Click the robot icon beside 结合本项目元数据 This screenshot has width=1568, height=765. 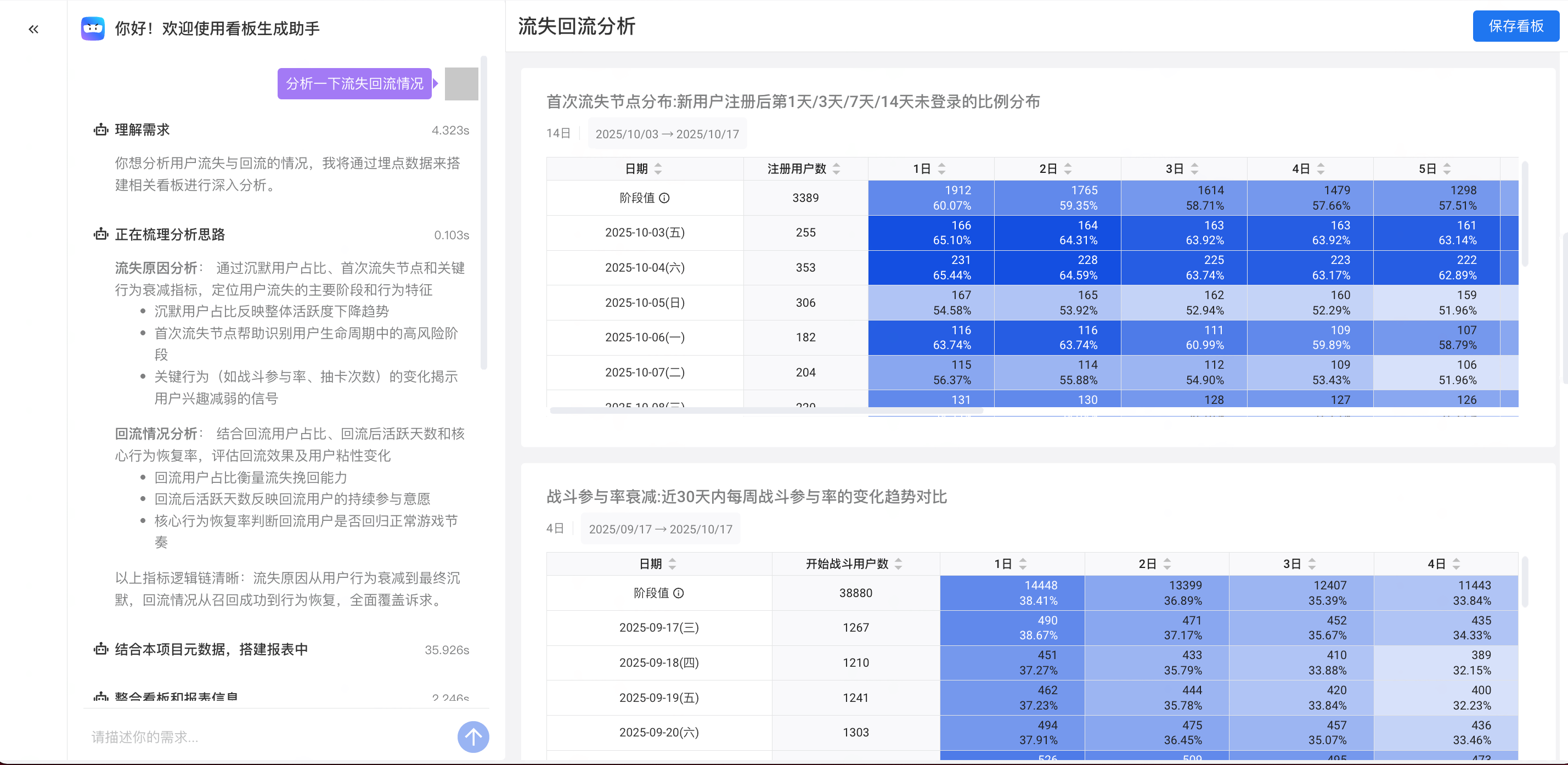point(100,649)
